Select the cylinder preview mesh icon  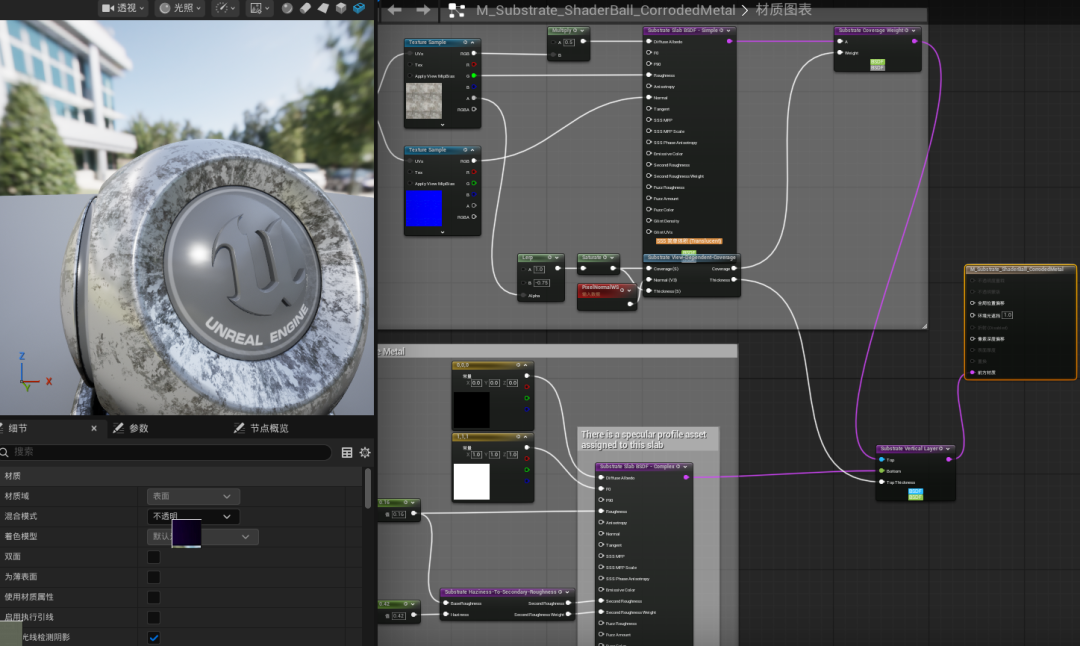(305, 8)
